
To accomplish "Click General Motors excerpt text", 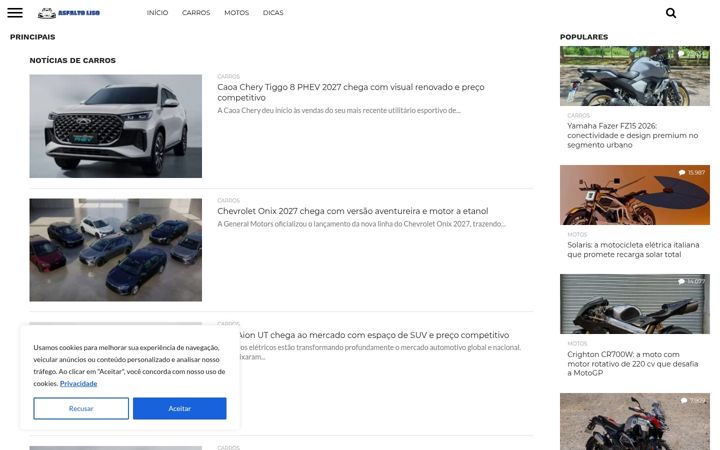I will click(361, 224).
